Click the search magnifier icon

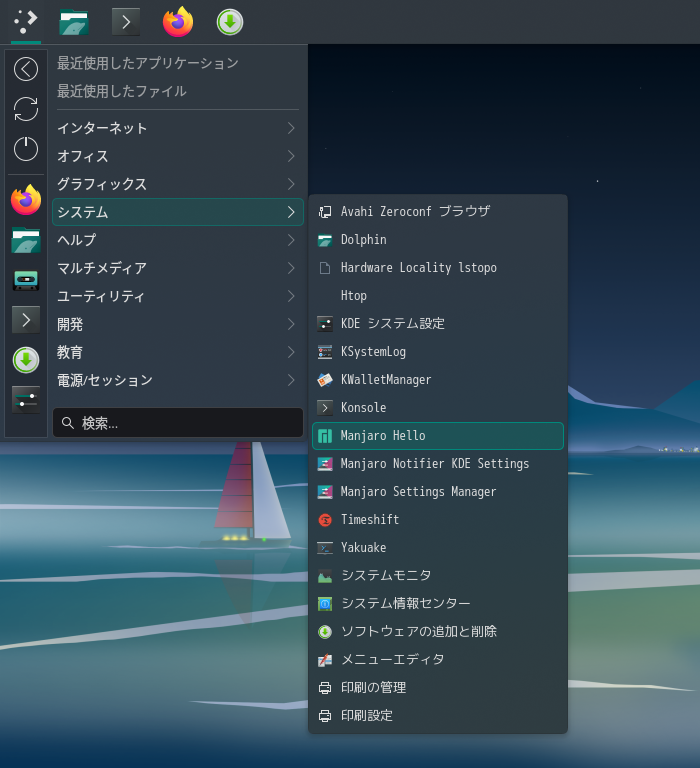(x=68, y=423)
